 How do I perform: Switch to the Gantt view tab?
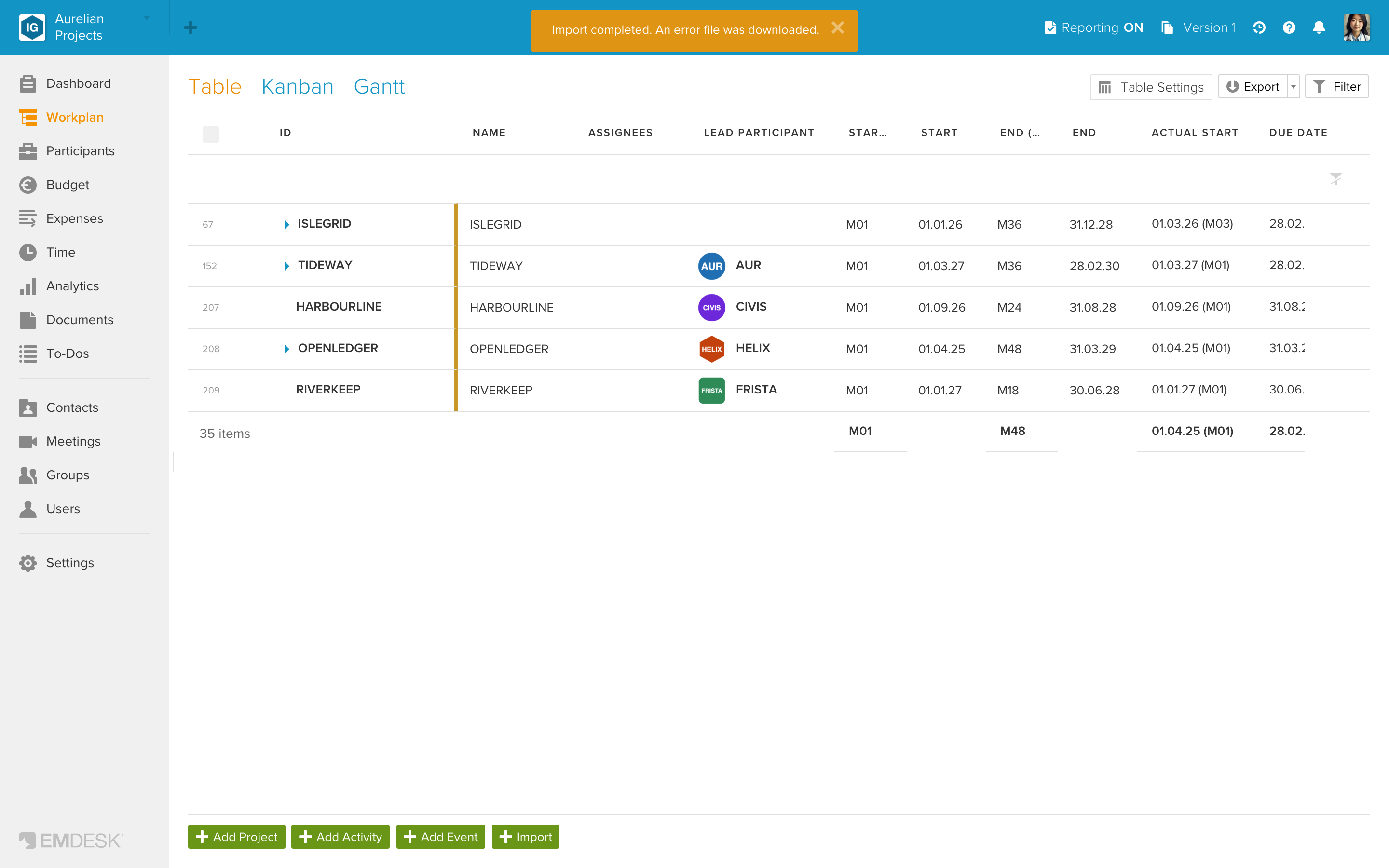click(379, 87)
